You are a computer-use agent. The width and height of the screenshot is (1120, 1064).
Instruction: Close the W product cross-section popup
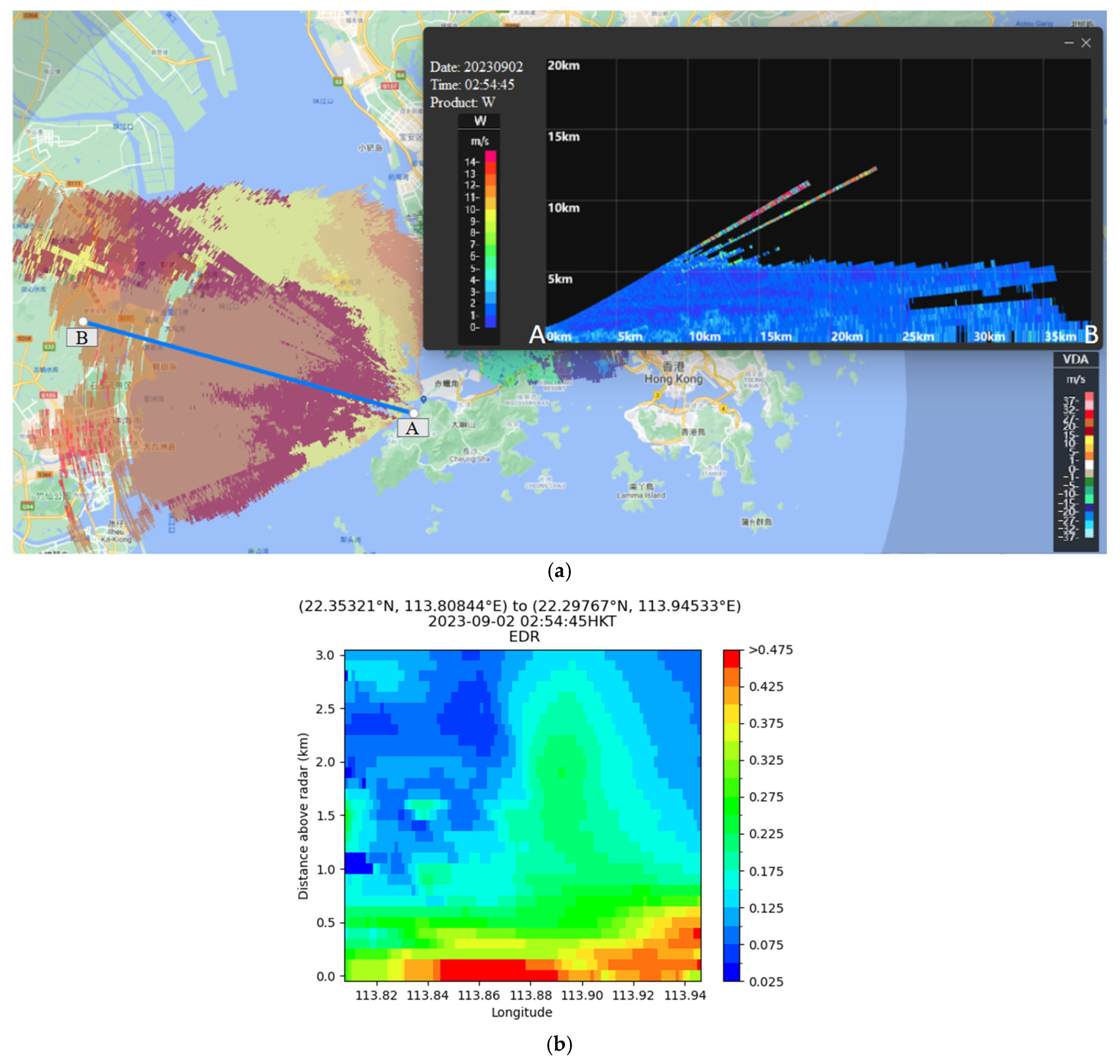1086,43
